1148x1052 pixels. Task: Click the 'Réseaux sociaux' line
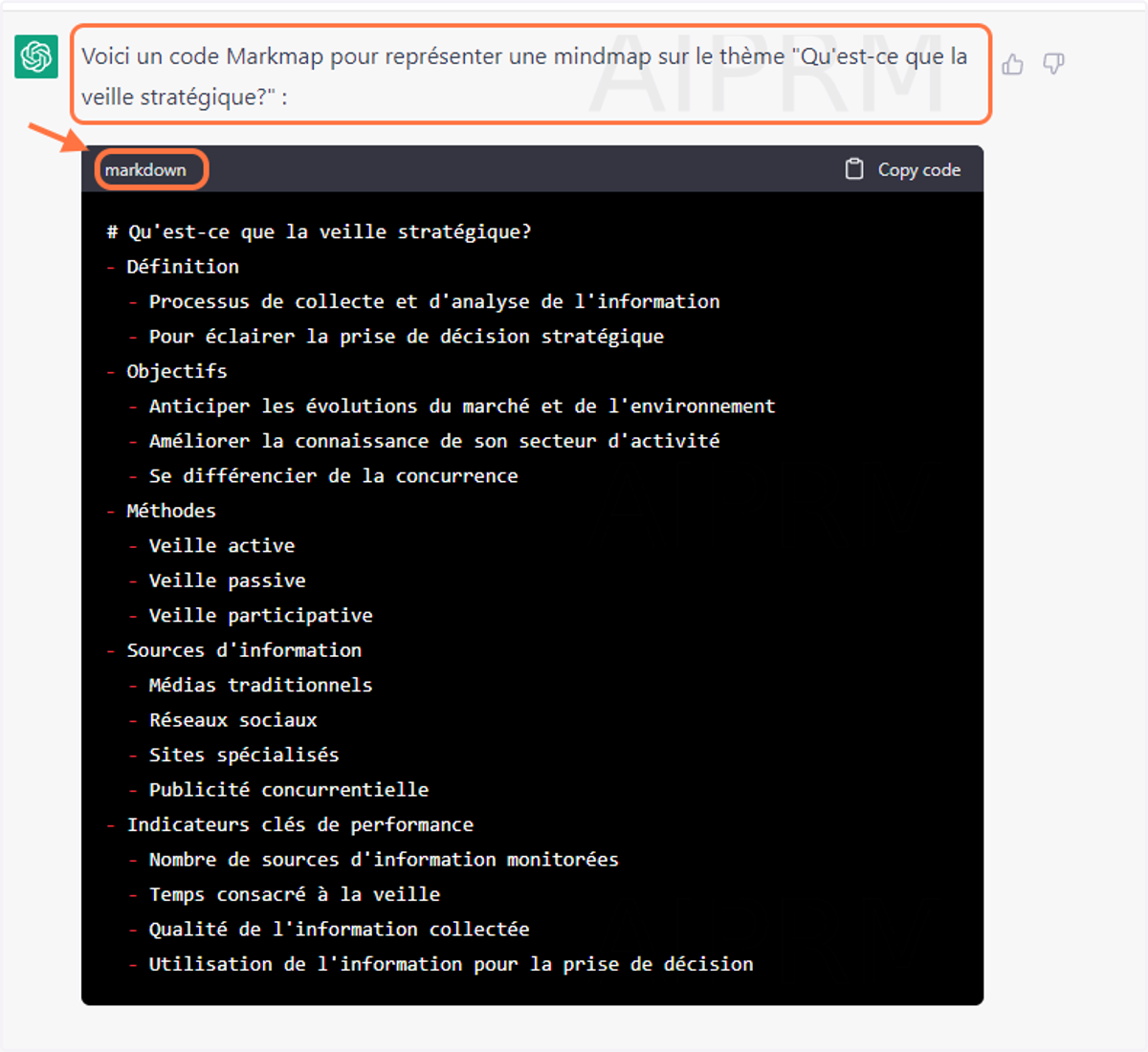click(x=233, y=720)
